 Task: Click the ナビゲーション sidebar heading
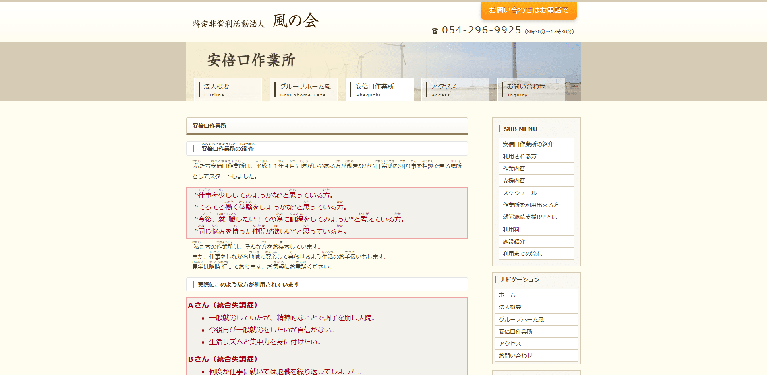(x=519, y=280)
